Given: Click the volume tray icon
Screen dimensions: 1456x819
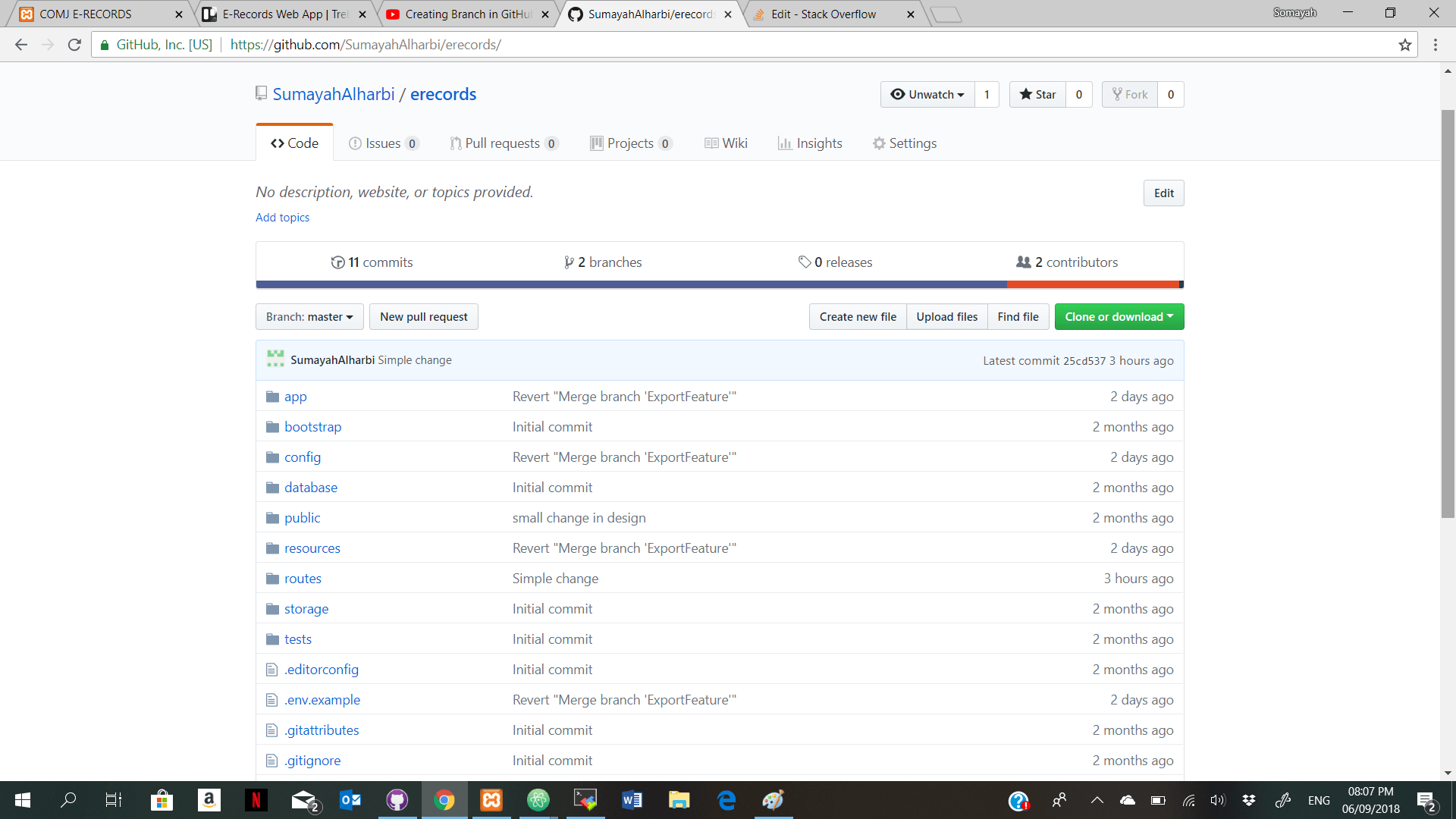Looking at the screenshot, I should [1218, 800].
